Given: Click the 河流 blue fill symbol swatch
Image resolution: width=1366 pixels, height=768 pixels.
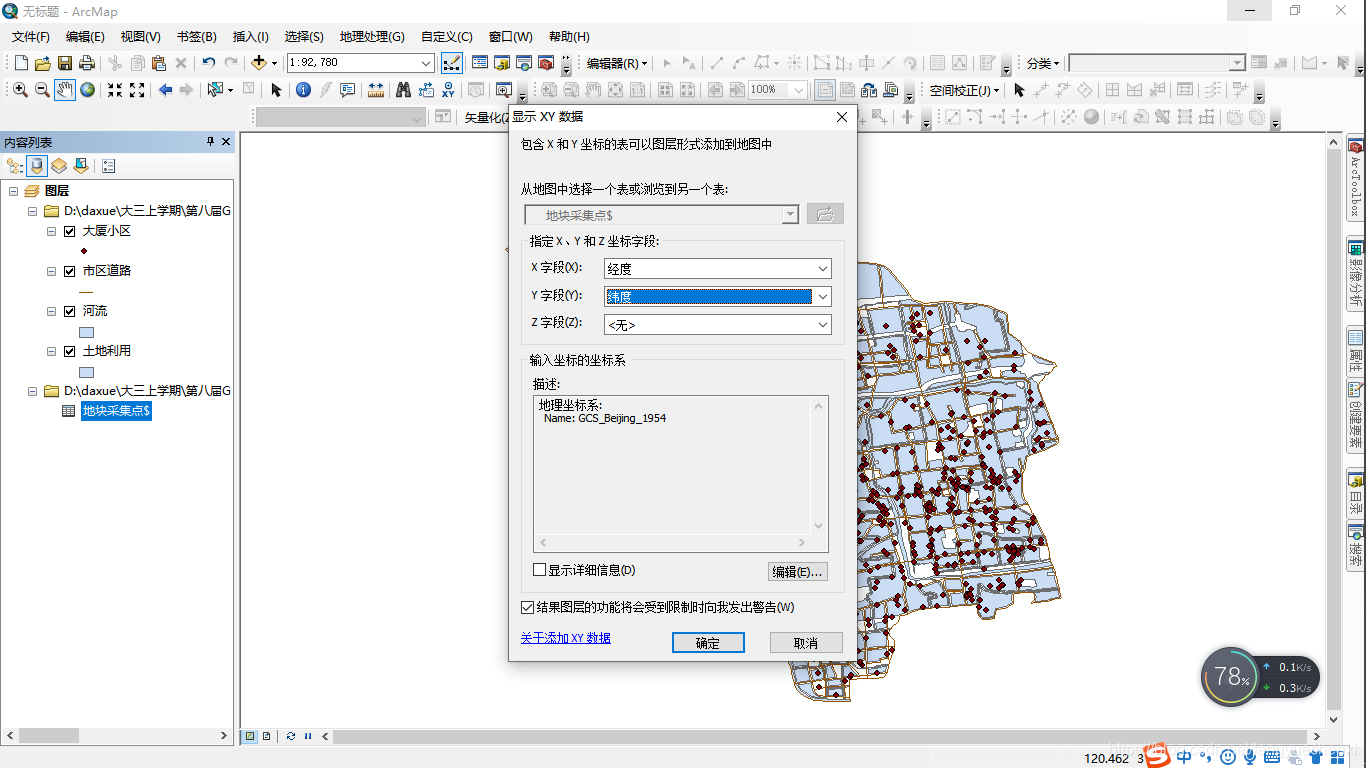Looking at the screenshot, I should click(86, 332).
